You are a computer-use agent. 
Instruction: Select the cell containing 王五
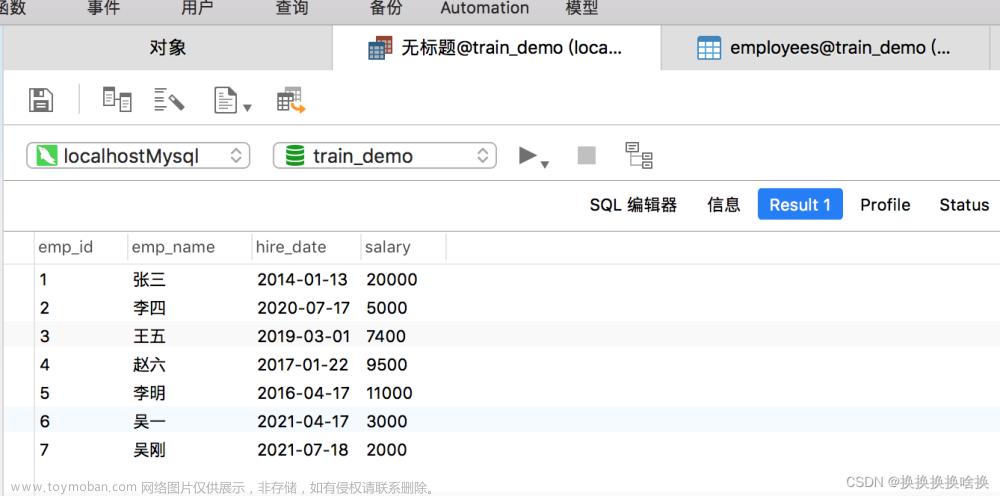pyautogui.click(x=149, y=336)
